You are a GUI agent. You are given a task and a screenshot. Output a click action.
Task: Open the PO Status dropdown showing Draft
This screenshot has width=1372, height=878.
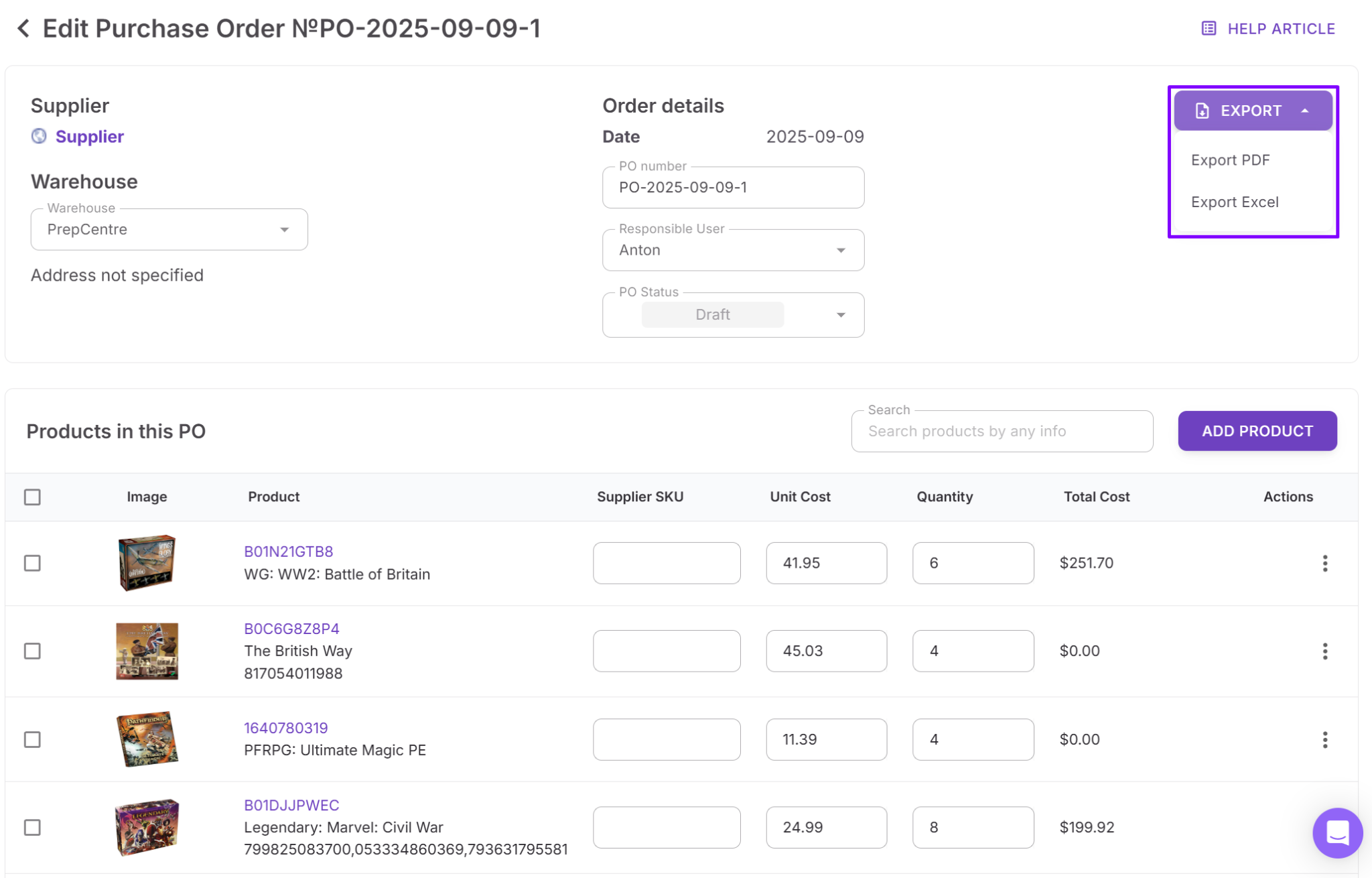click(842, 314)
